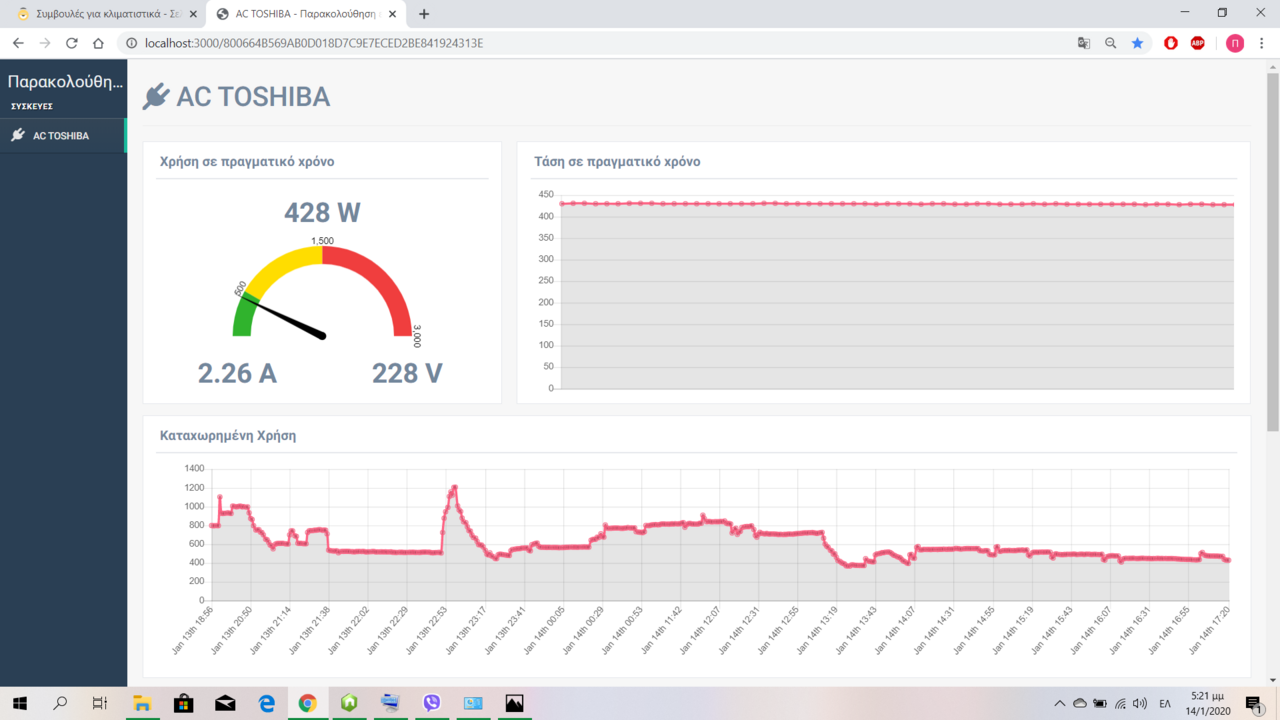This screenshot has height=720, width=1280.
Task: Click the 2.26 A current reading
Action: (x=237, y=373)
